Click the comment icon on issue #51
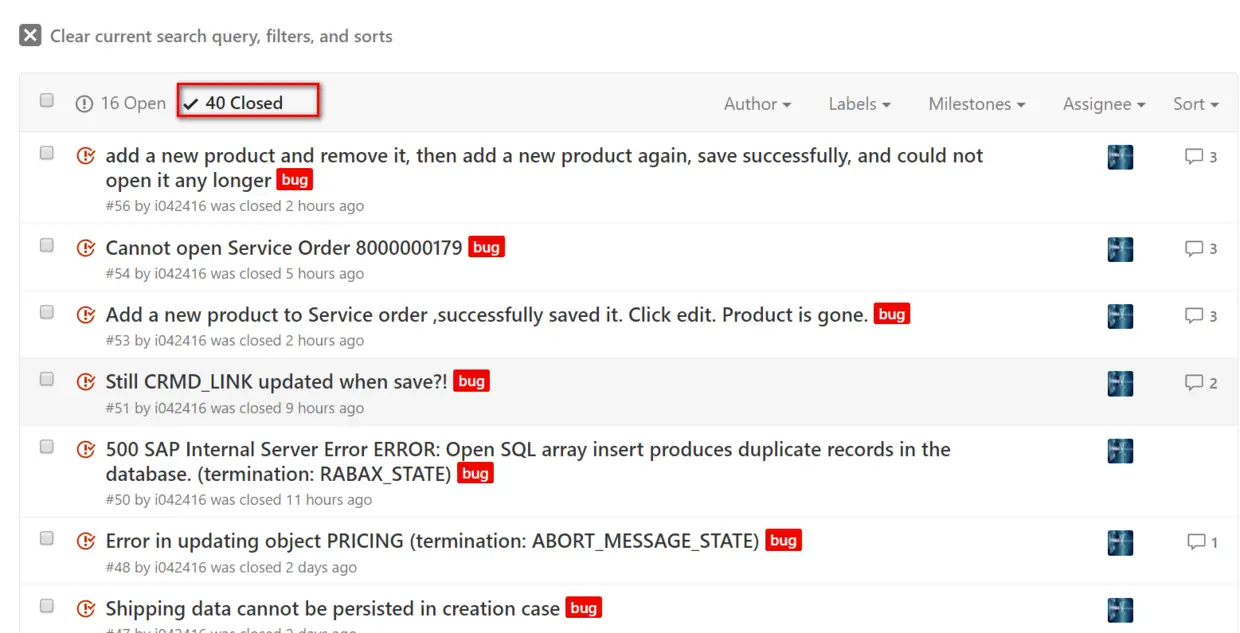Image resolution: width=1240 pixels, height=633 pixels. 1194,382
